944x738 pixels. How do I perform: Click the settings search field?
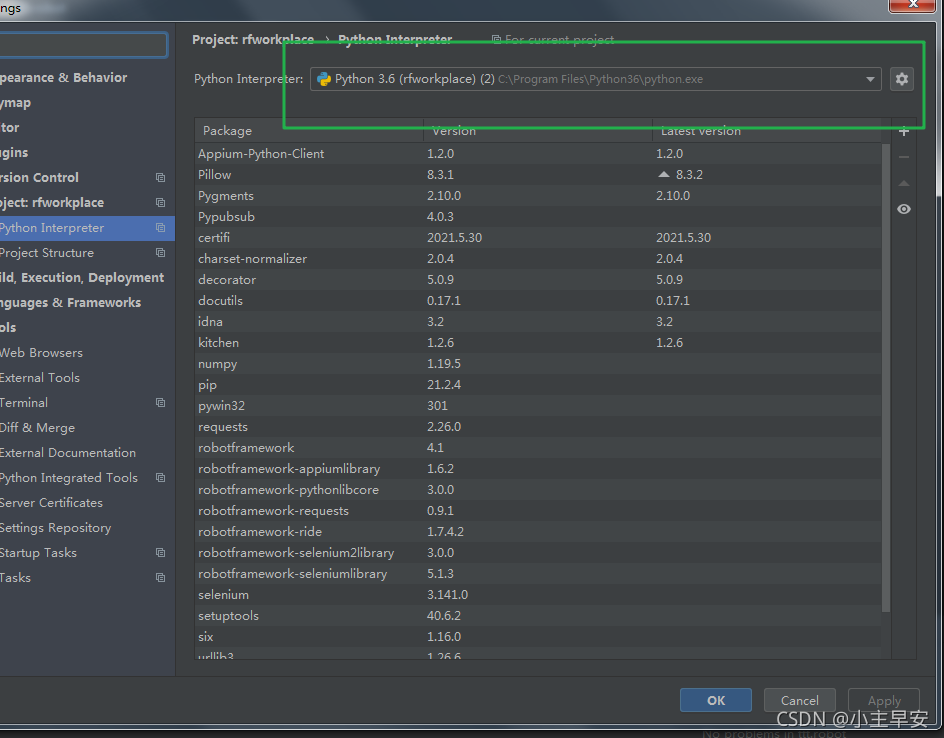point(83,45)
